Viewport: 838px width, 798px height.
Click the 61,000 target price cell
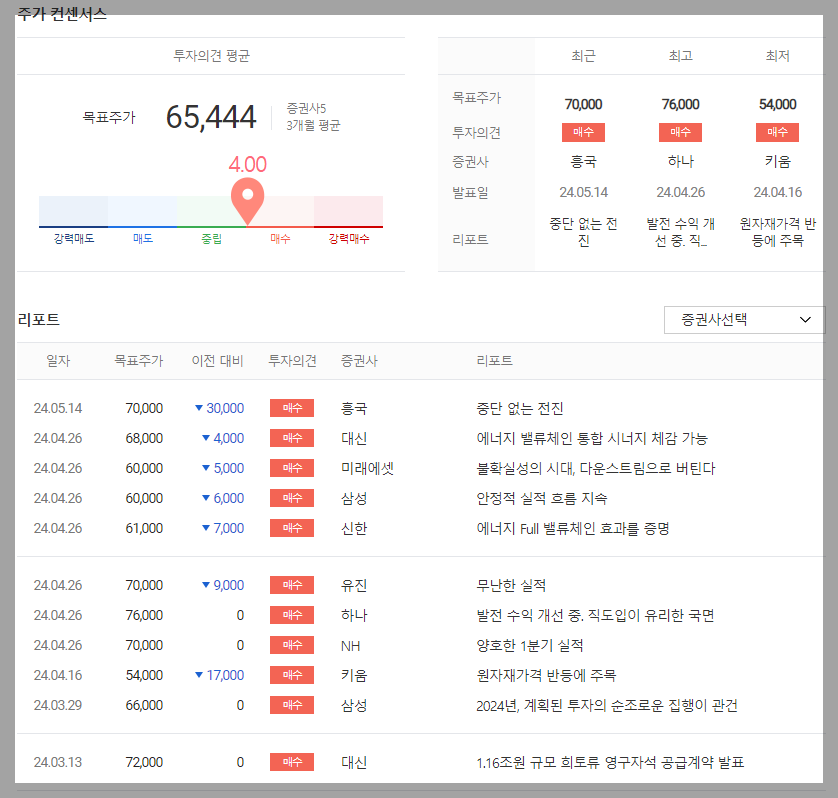pos(144,528)
